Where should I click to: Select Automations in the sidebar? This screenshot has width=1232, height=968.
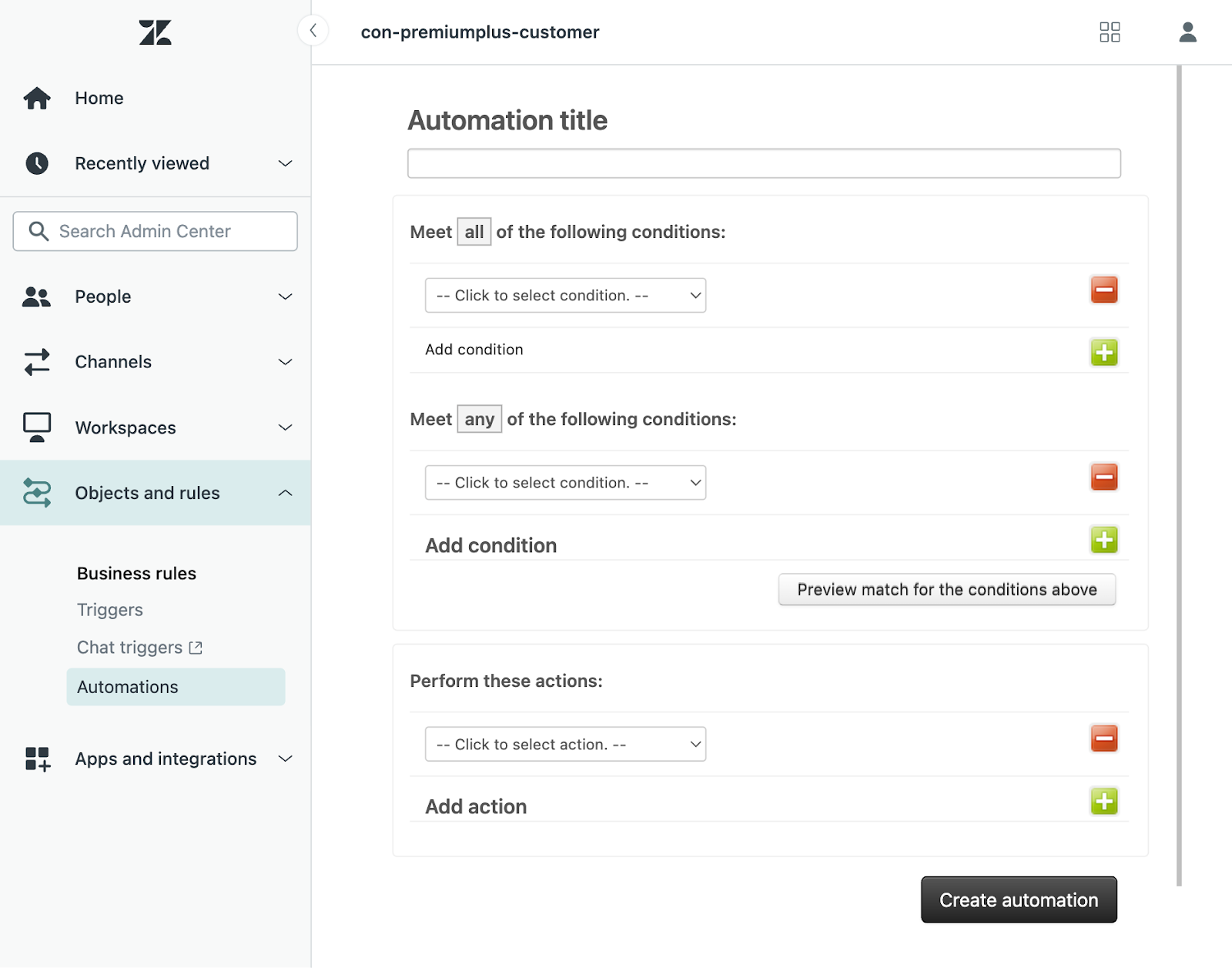(128, 687)
